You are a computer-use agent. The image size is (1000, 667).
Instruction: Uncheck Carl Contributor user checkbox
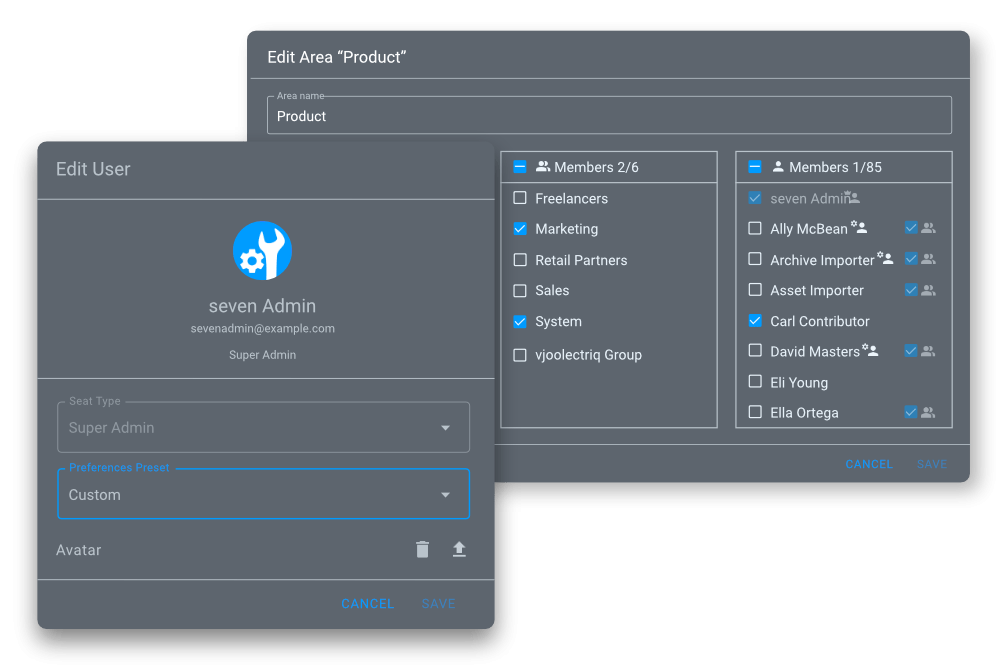(x=755, y=321)
